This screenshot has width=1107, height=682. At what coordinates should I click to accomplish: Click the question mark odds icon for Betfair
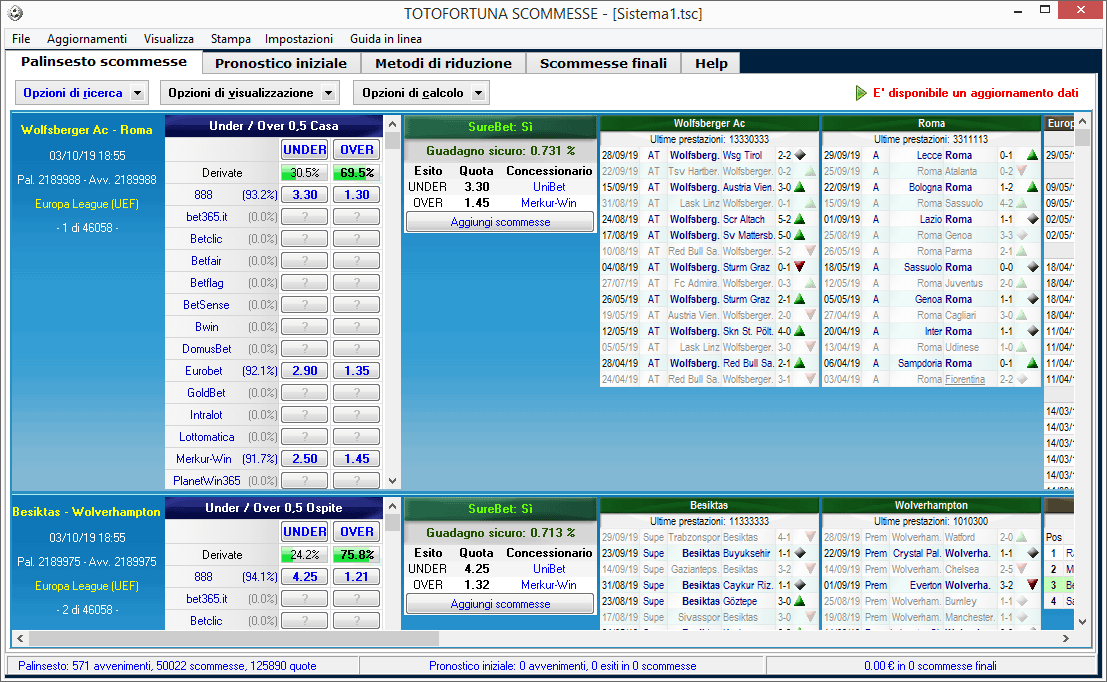tap(304, 260)
